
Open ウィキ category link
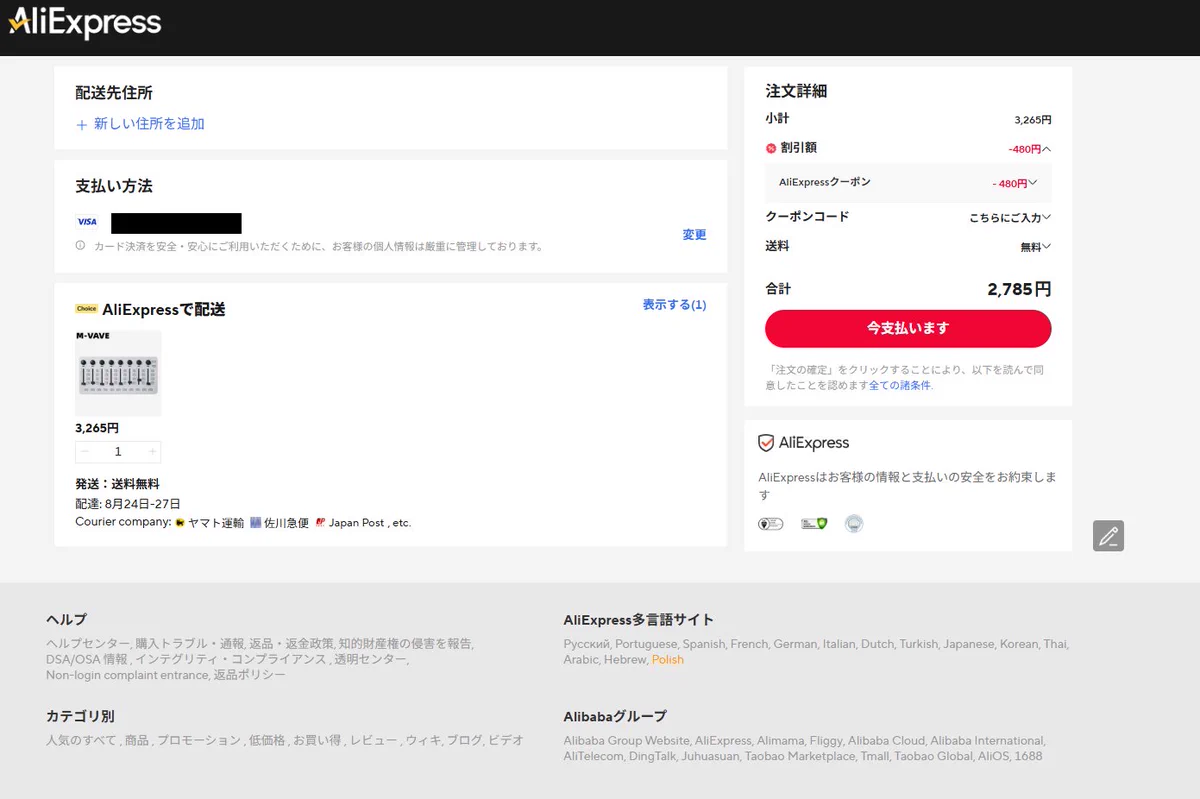pyautogui.click(x=422, y=741)
